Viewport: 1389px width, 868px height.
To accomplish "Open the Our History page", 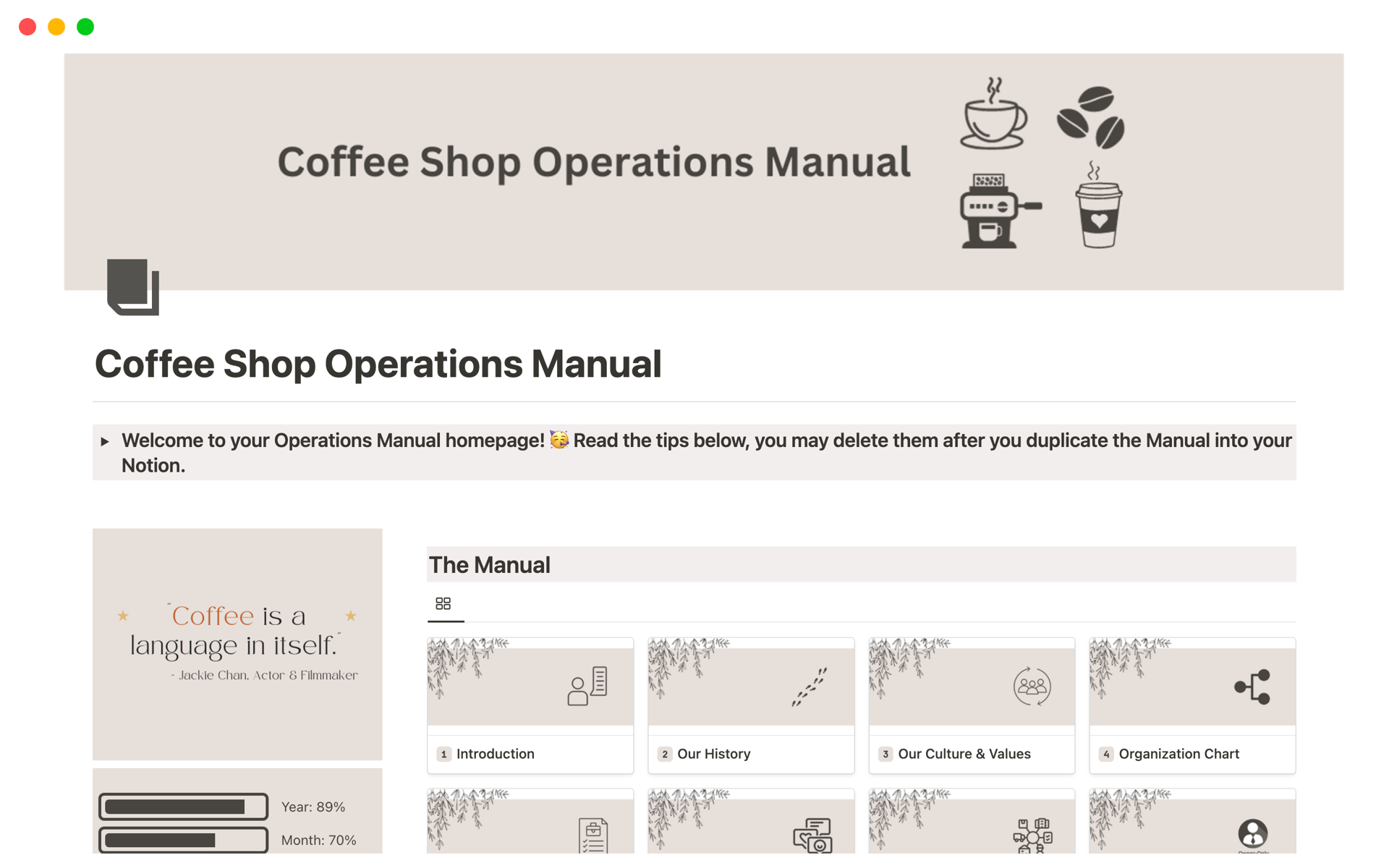I will click(713, 754).
